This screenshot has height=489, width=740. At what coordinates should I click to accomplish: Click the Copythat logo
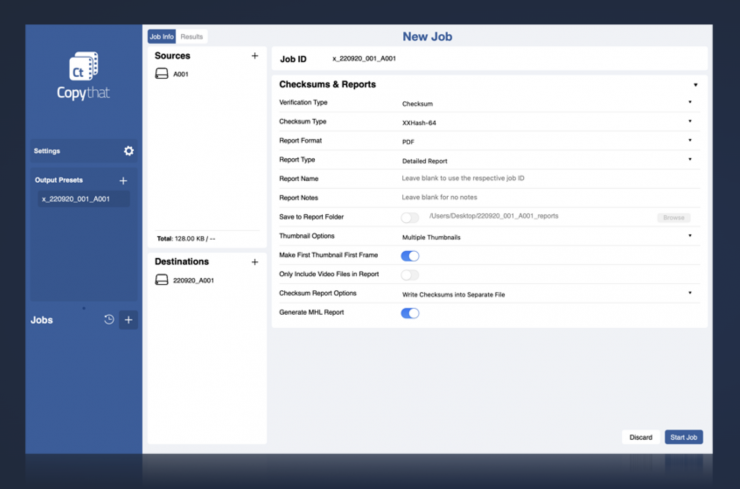tap(83, 75)
